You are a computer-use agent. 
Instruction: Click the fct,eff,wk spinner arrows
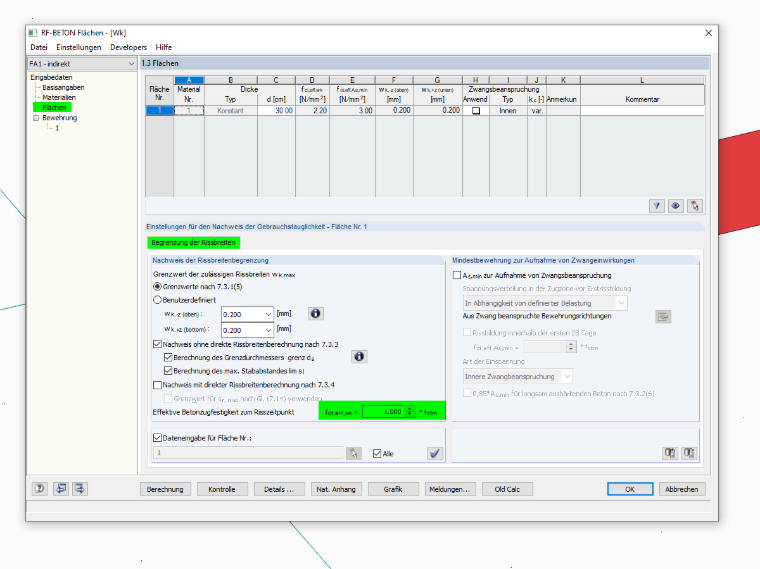[410, 411]
